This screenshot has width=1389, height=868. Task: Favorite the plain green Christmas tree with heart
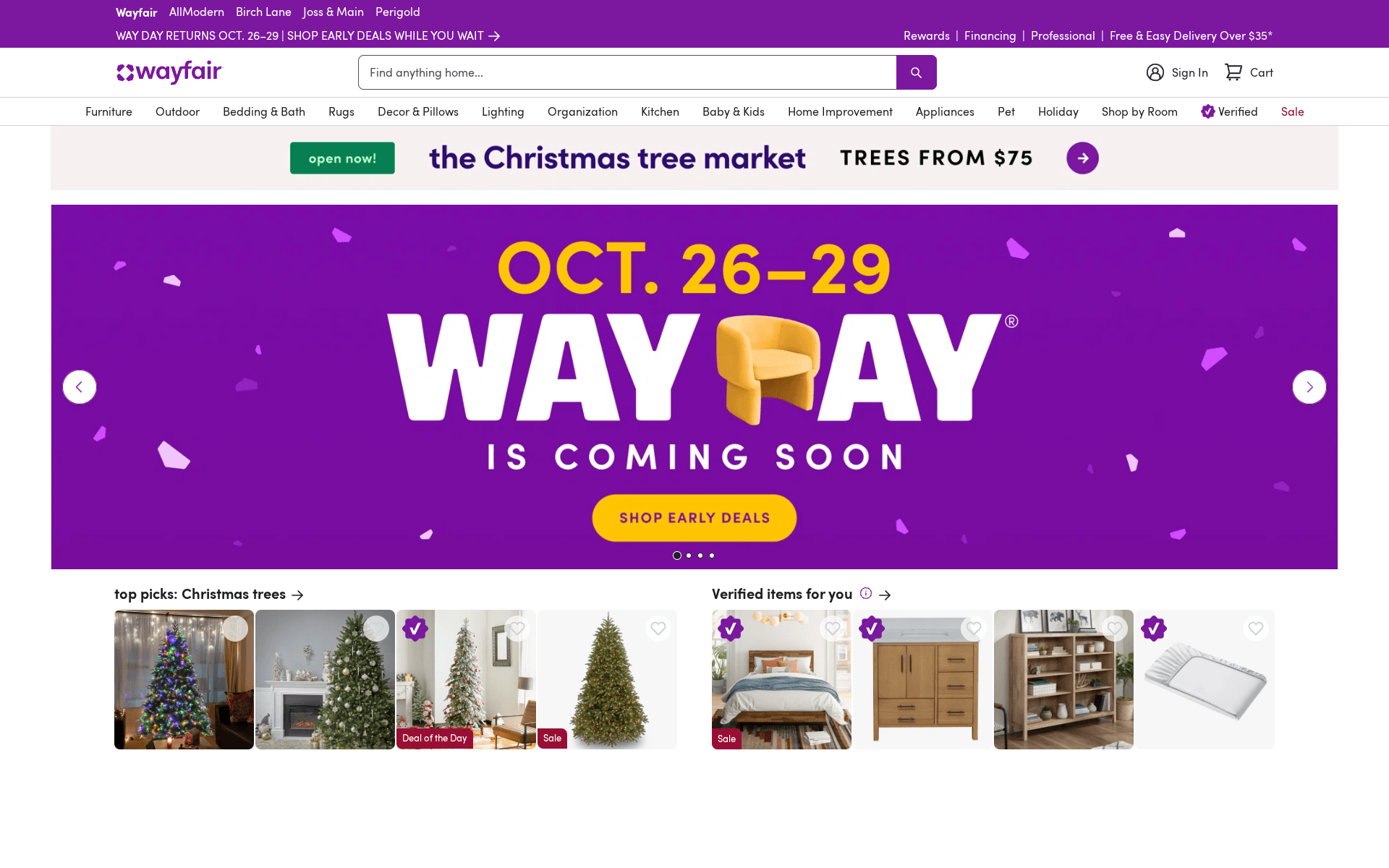tap(658, 629)
